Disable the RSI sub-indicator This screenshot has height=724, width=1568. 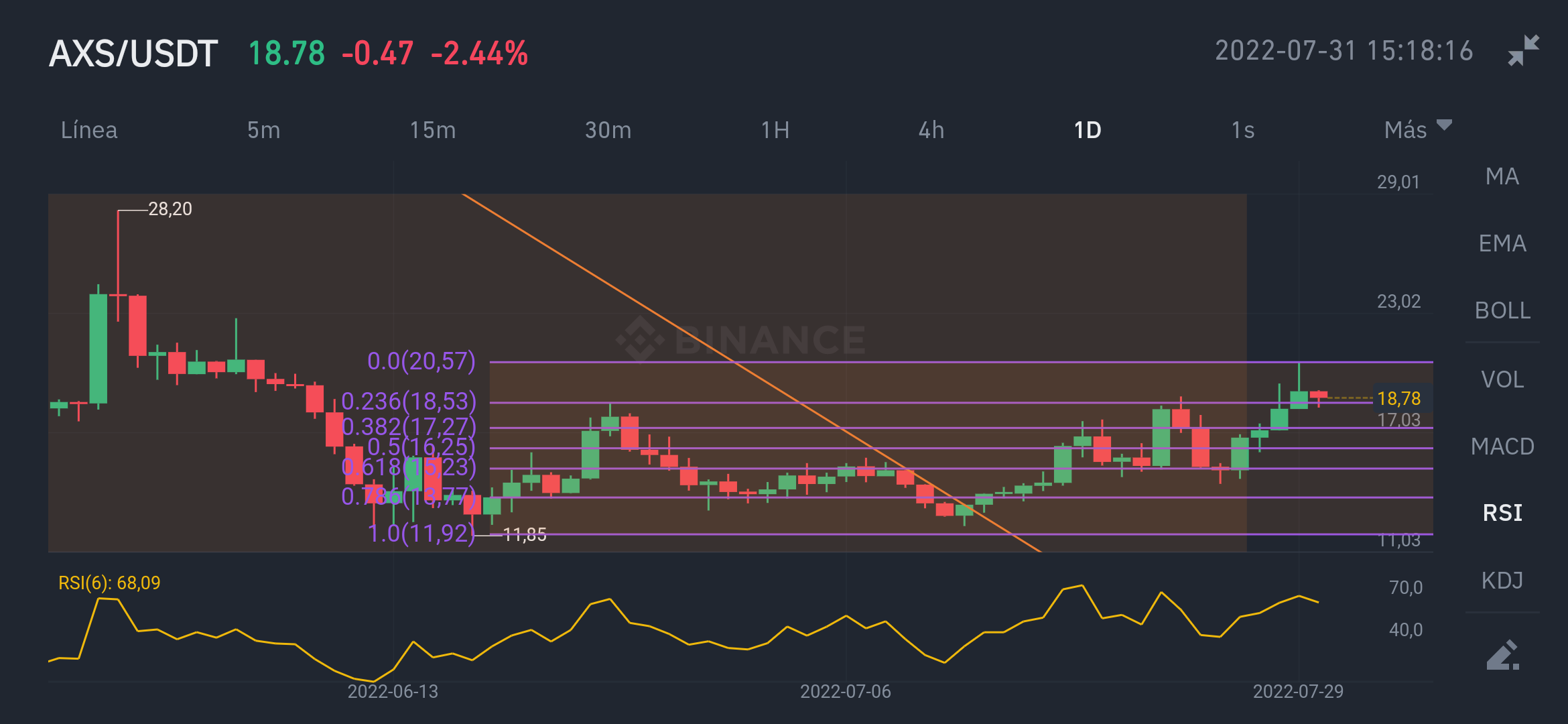click(x=1502, y=513)
